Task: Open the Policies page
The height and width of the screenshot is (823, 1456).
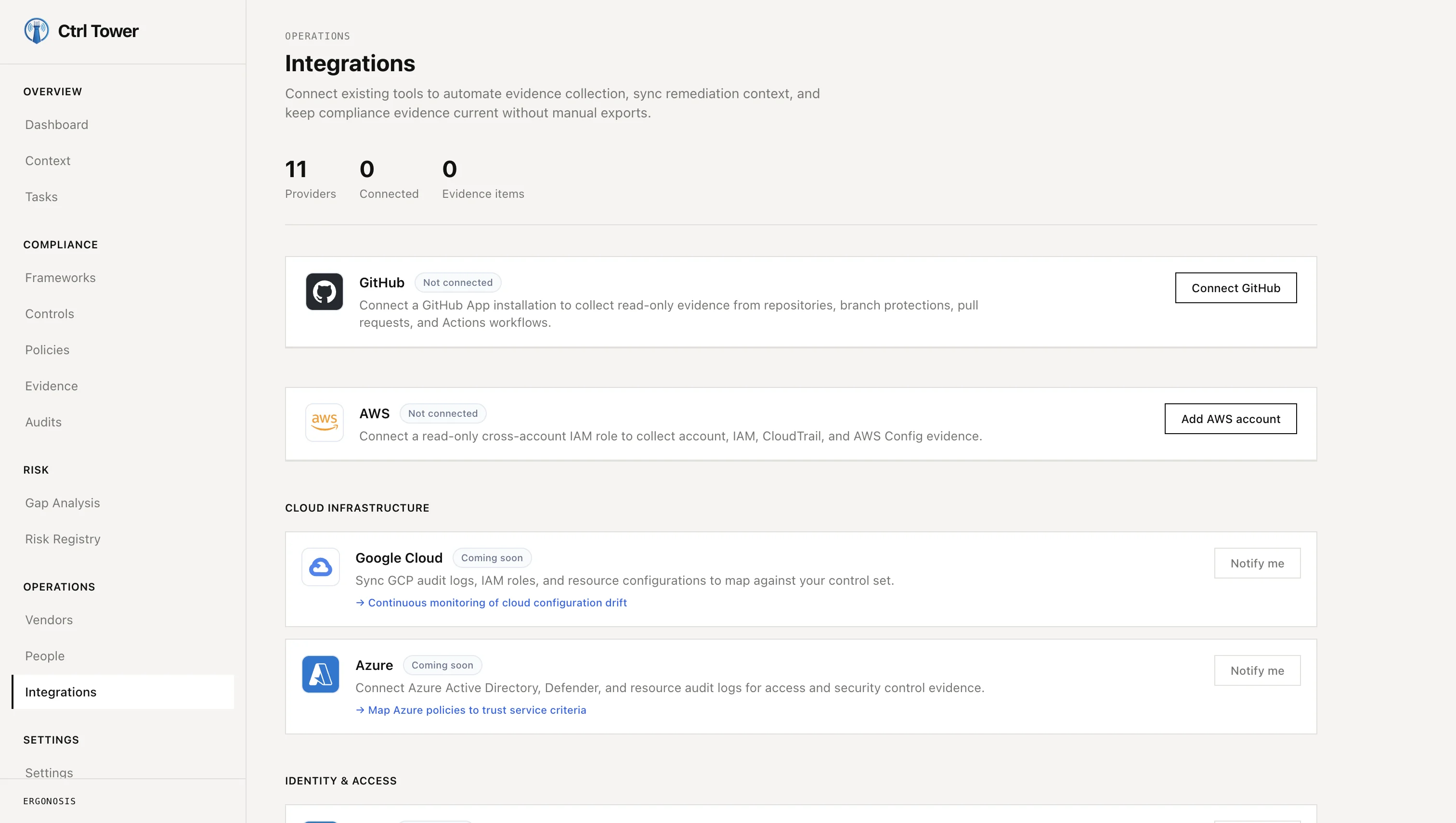Action: (47, 350)
